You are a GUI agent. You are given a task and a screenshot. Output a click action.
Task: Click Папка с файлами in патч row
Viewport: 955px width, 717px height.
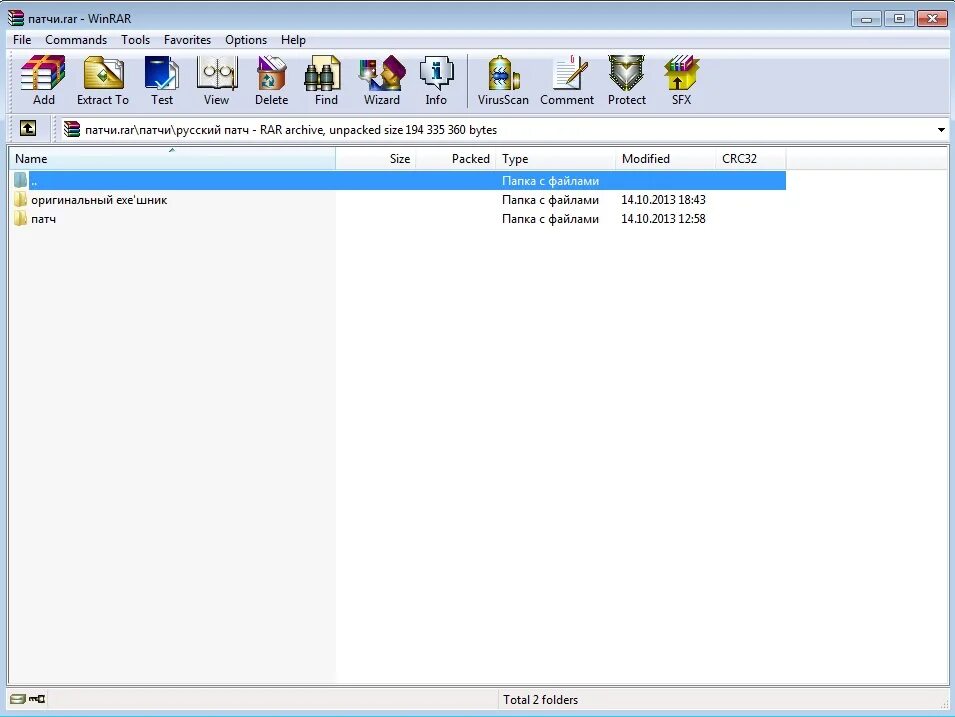(550, 219)
